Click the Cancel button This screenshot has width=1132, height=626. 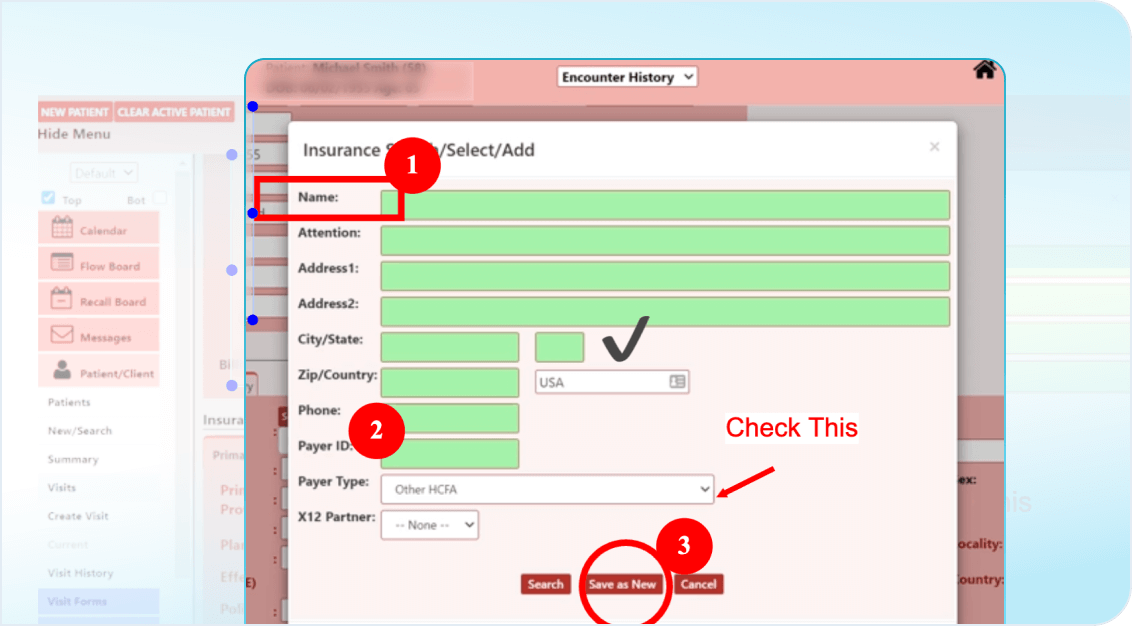coord(698,584)
